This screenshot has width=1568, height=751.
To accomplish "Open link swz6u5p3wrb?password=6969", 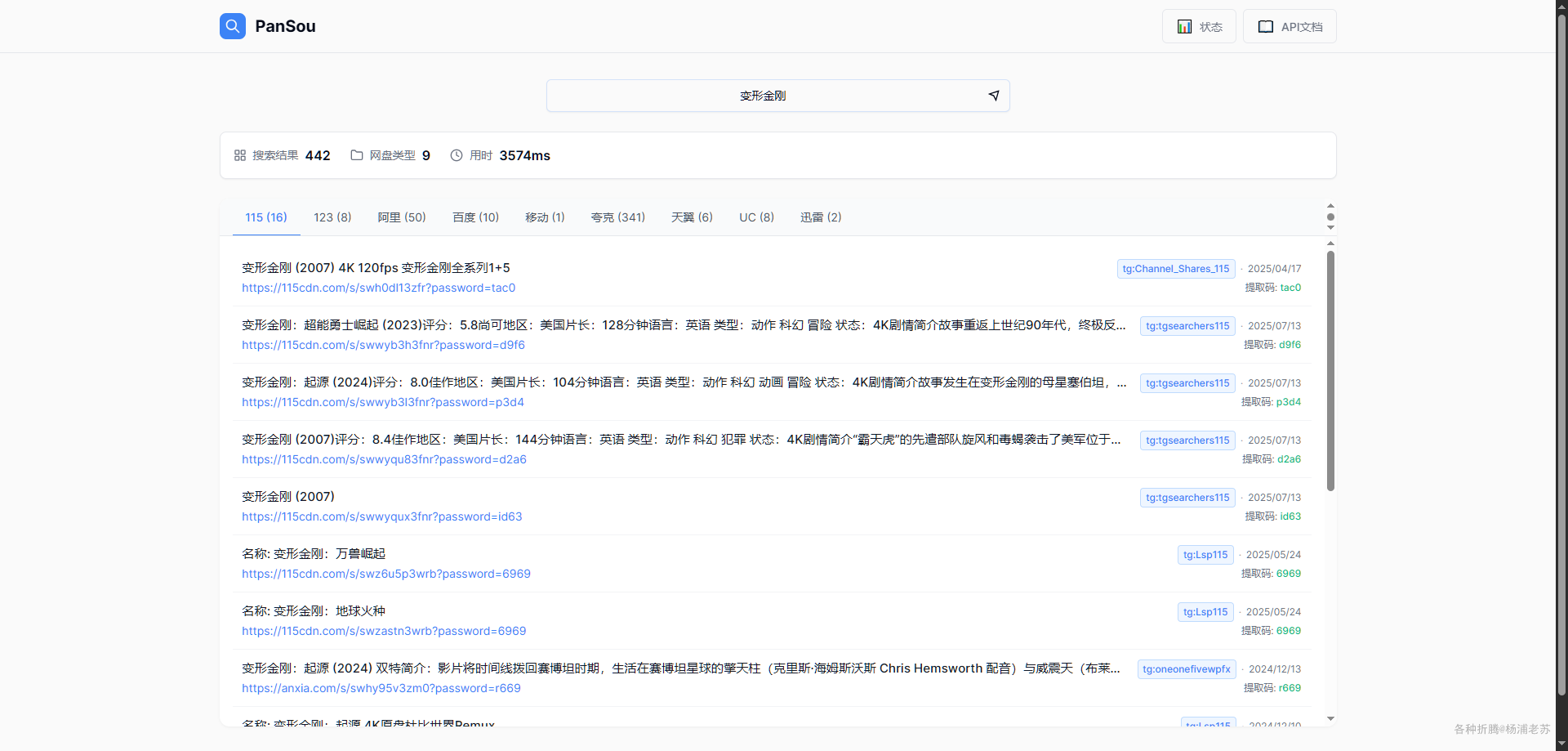I will point(386,574).
